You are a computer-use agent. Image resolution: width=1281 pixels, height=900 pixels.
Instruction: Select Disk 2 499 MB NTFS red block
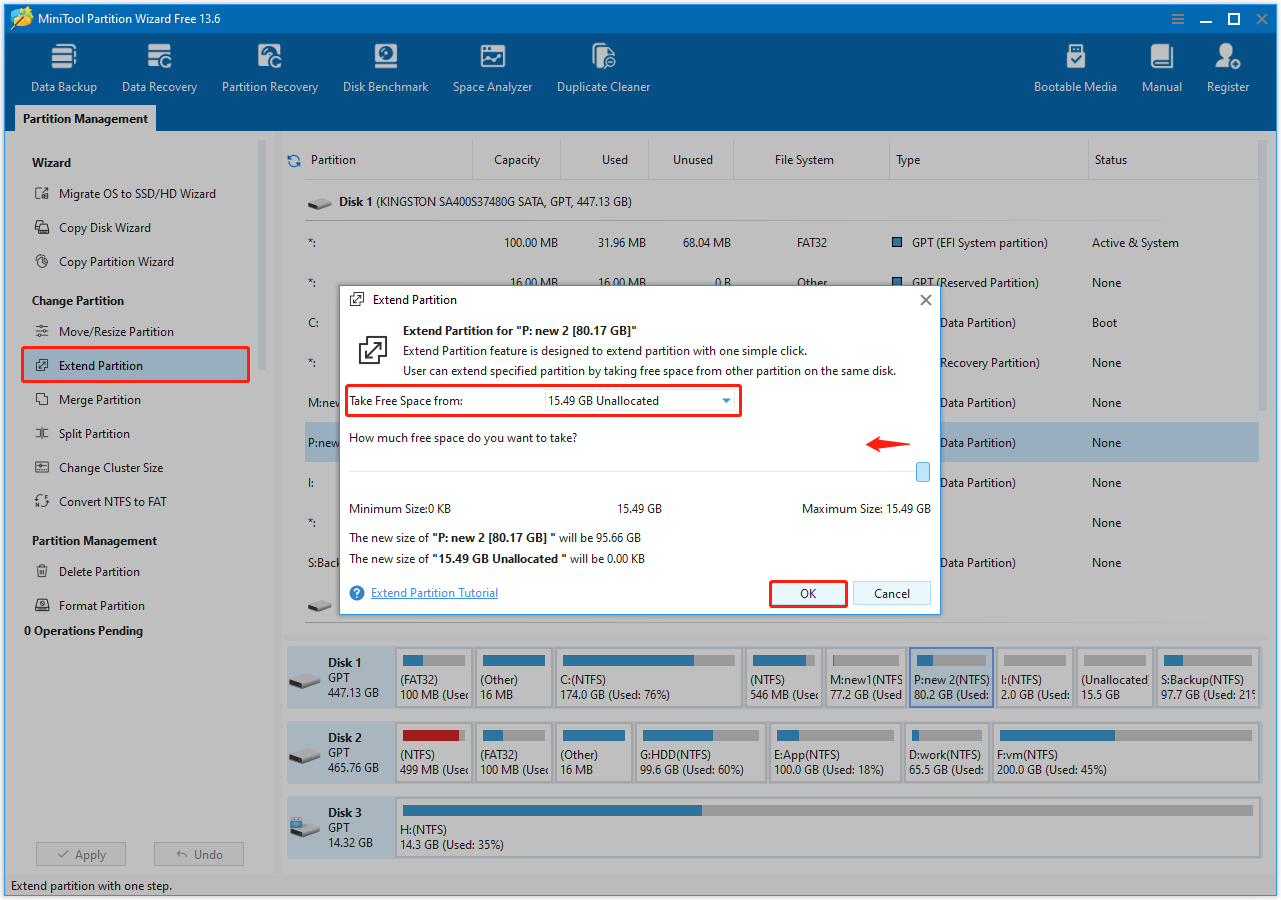pyautogui.click(x=434, y=752)
